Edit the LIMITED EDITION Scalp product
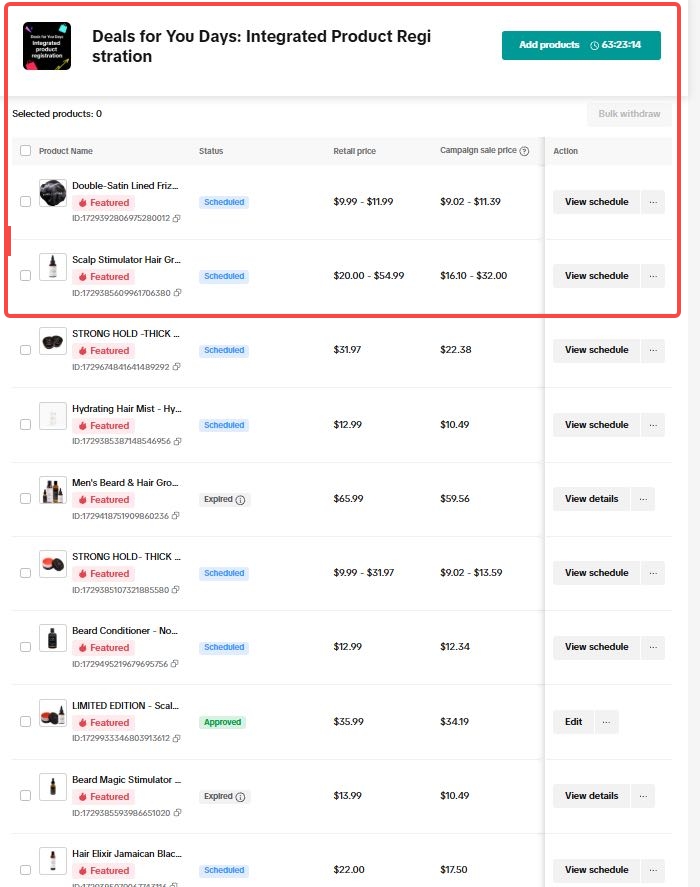 coord(573,722)
